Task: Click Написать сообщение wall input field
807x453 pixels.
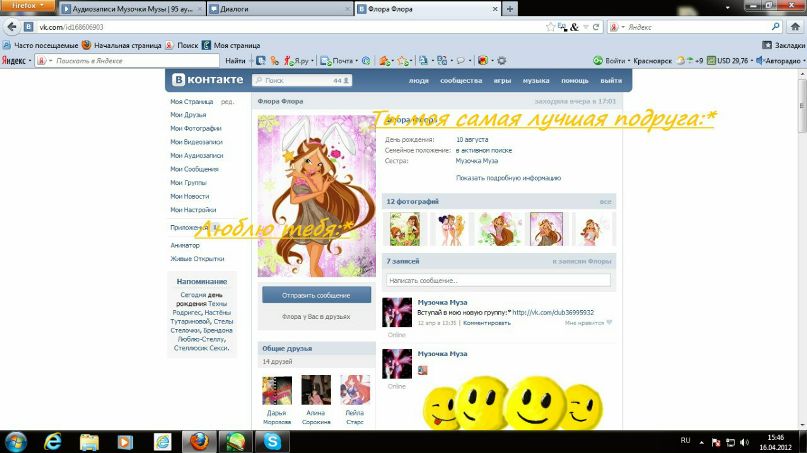Action: click(x=498, y=281)
